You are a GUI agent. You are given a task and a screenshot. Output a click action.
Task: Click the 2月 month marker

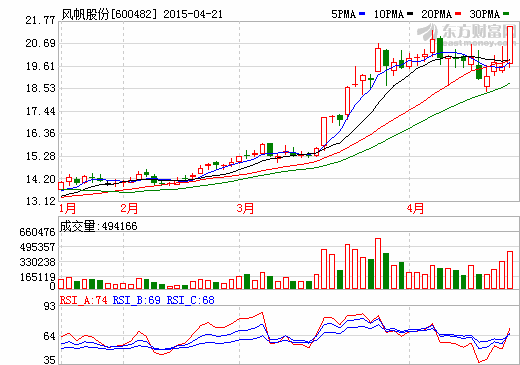point(129,209)
